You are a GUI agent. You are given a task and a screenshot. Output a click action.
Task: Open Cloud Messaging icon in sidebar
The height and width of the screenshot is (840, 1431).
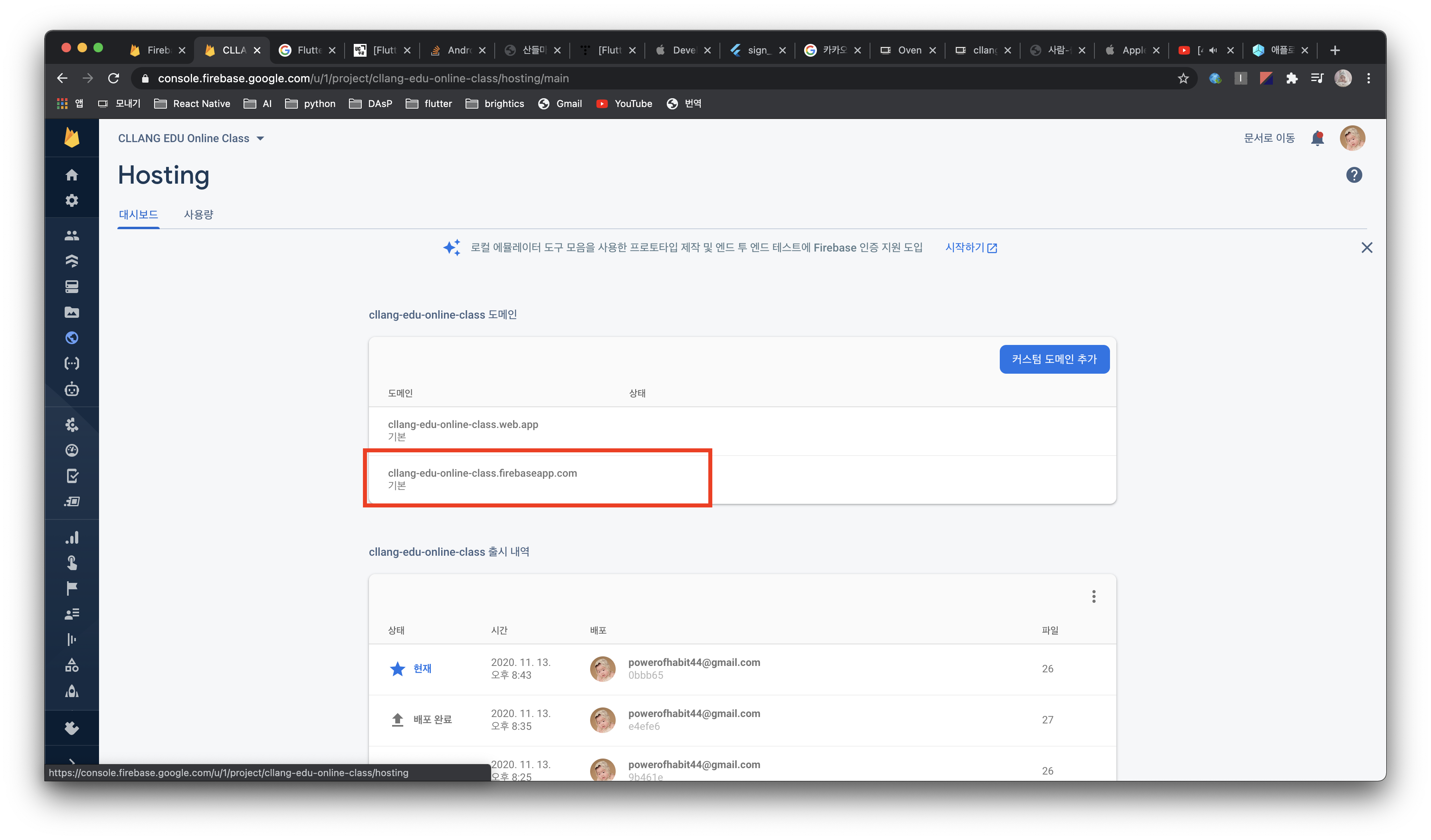pos(71,614)
